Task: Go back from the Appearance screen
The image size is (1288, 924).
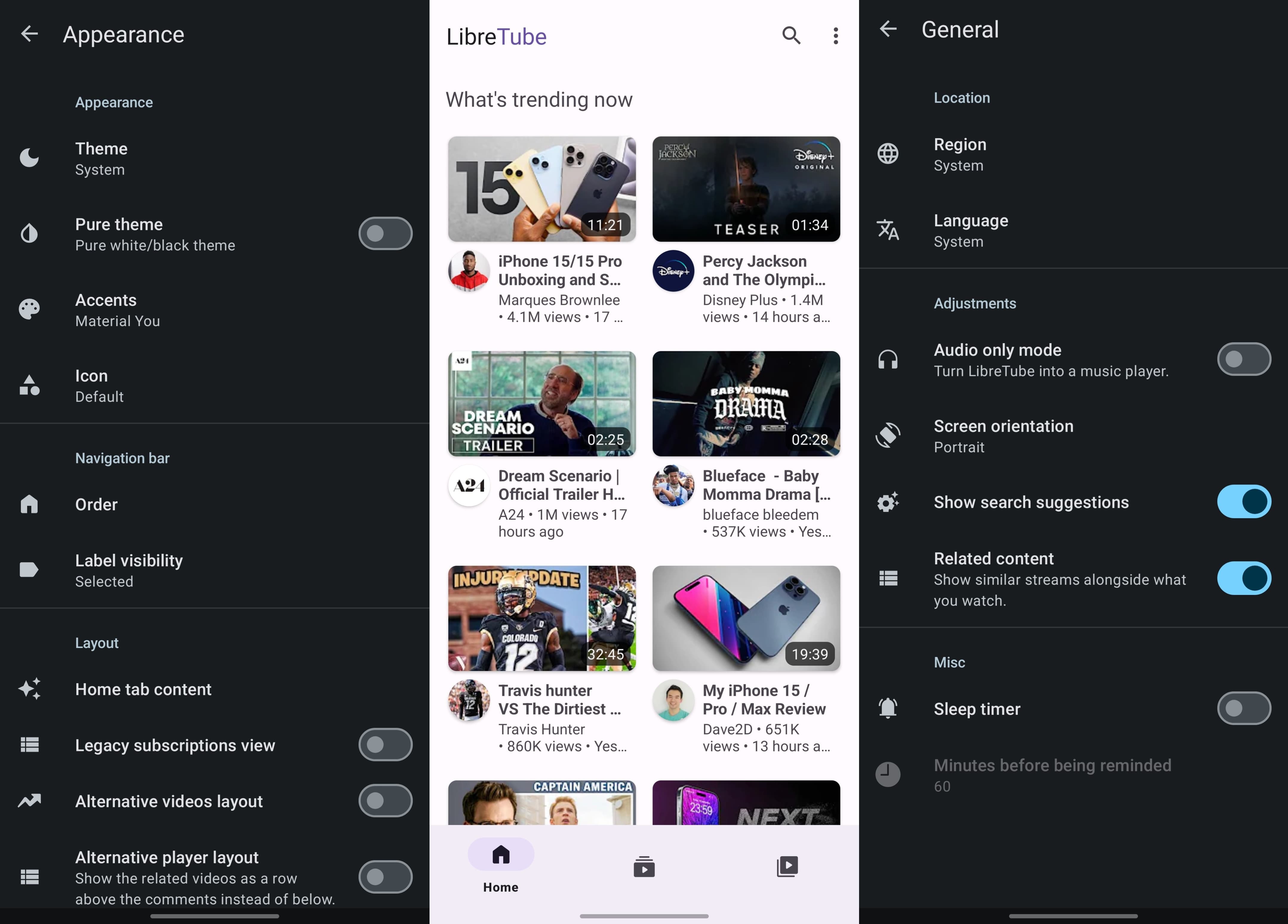Action: 30,34
